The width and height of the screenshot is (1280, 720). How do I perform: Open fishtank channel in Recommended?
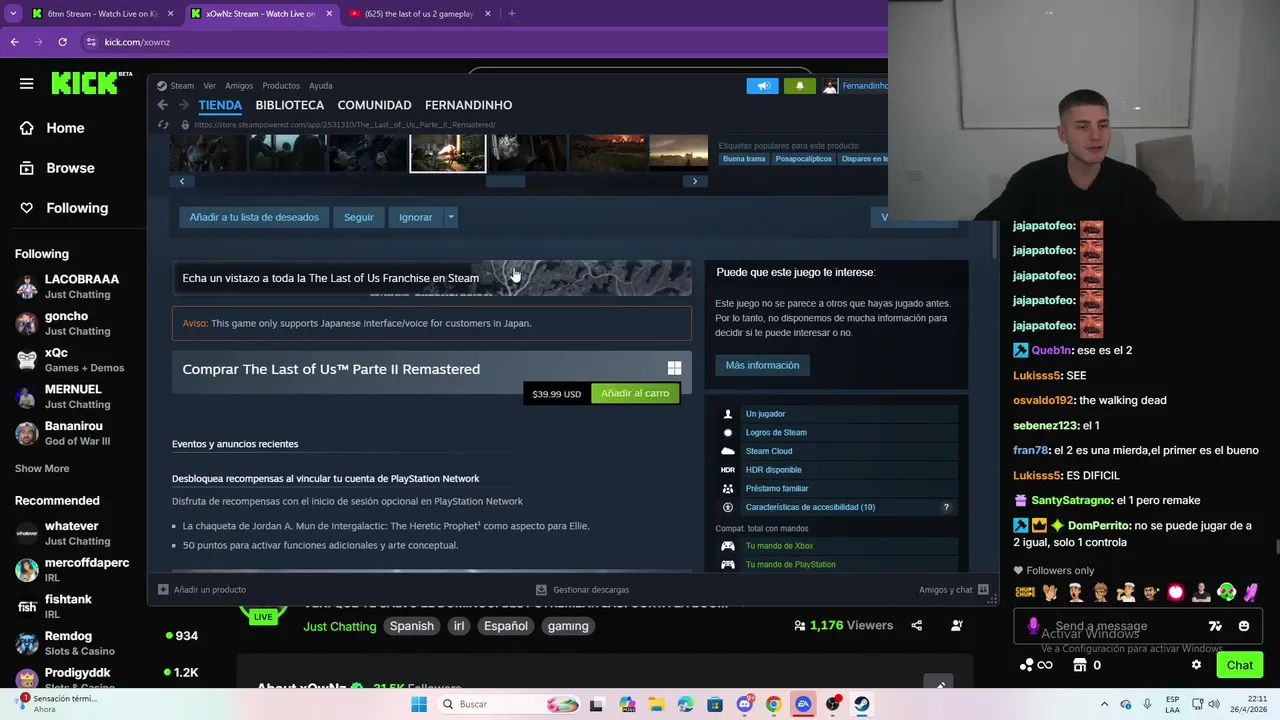tap(73, 606)
